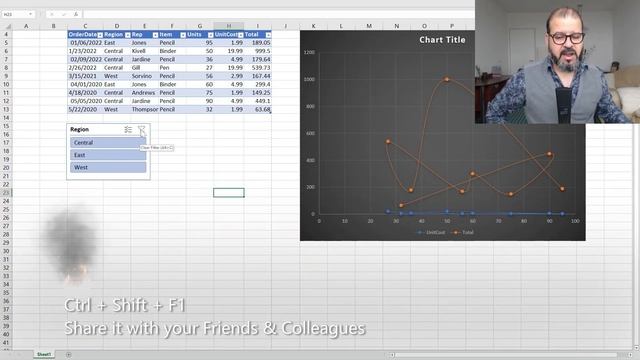
Task: Click the date cell 01/06/2022
Action: pyautogui.click(x=85, y=42)
